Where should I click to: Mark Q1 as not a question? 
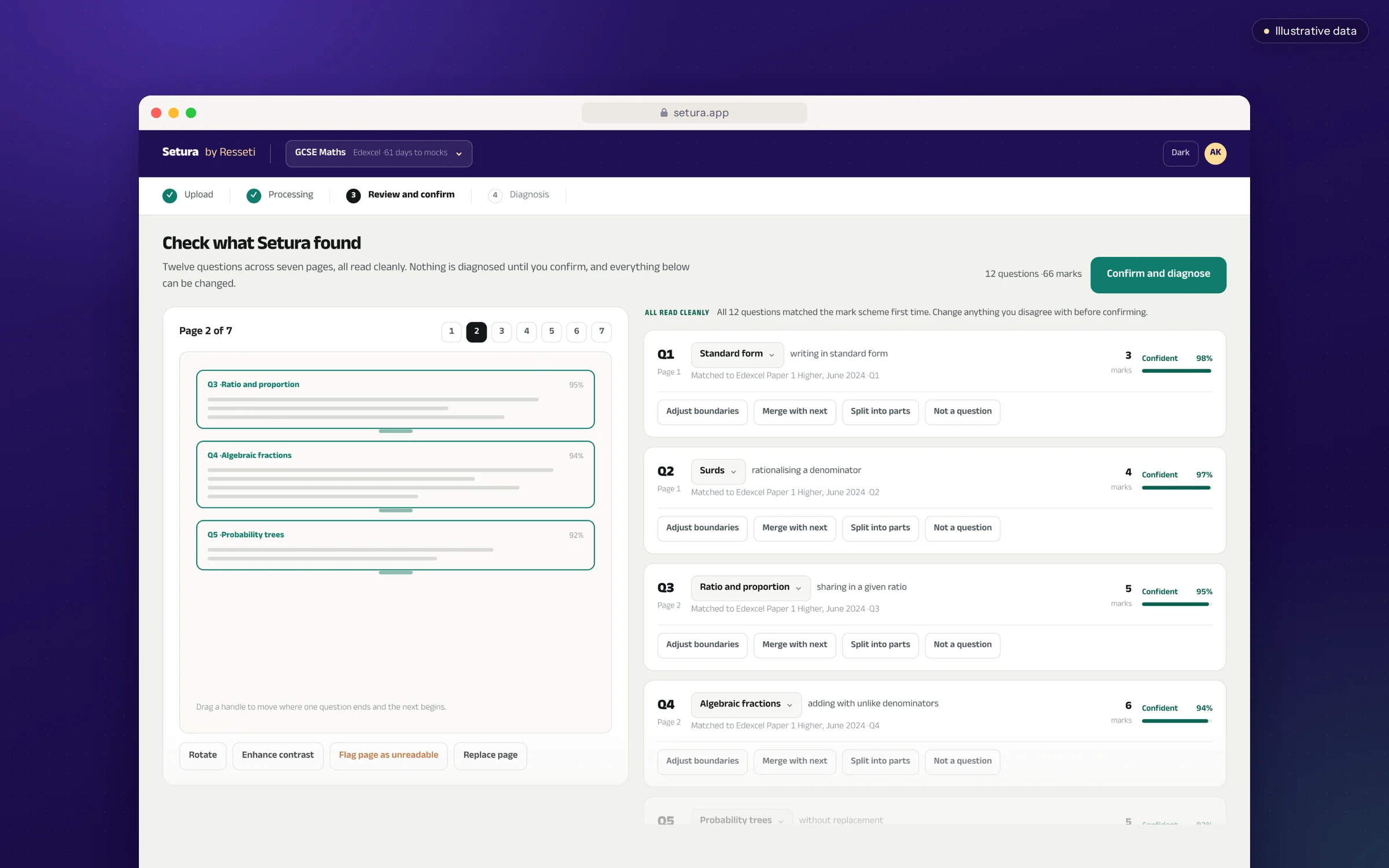(x=962, y=411)
